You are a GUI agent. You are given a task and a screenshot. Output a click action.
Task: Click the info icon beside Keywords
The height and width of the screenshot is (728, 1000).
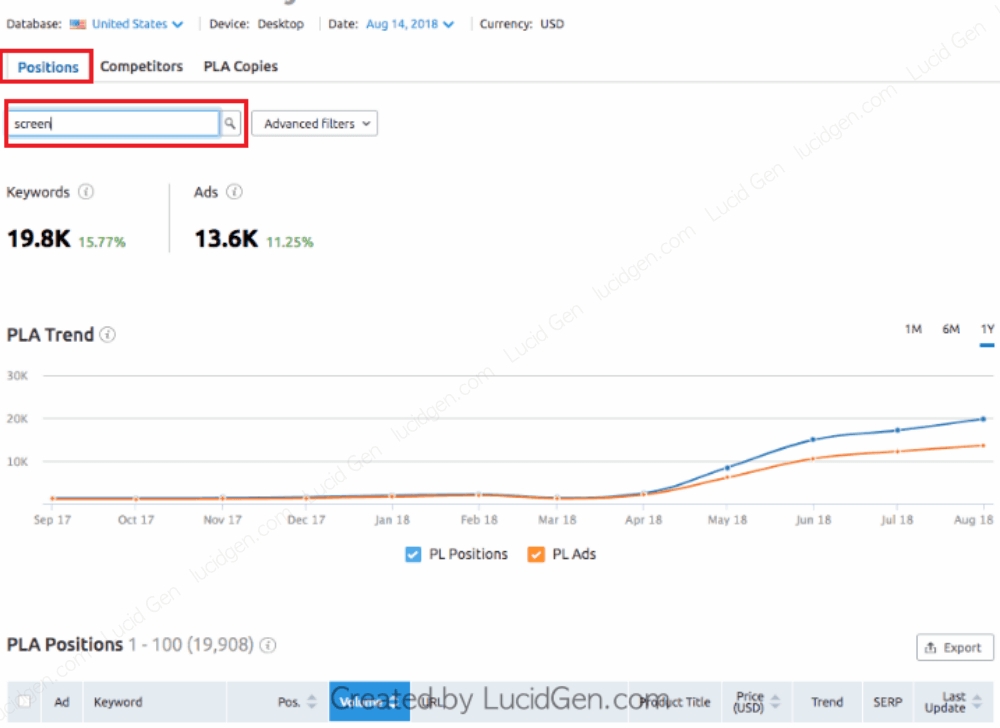coord(86,192)
